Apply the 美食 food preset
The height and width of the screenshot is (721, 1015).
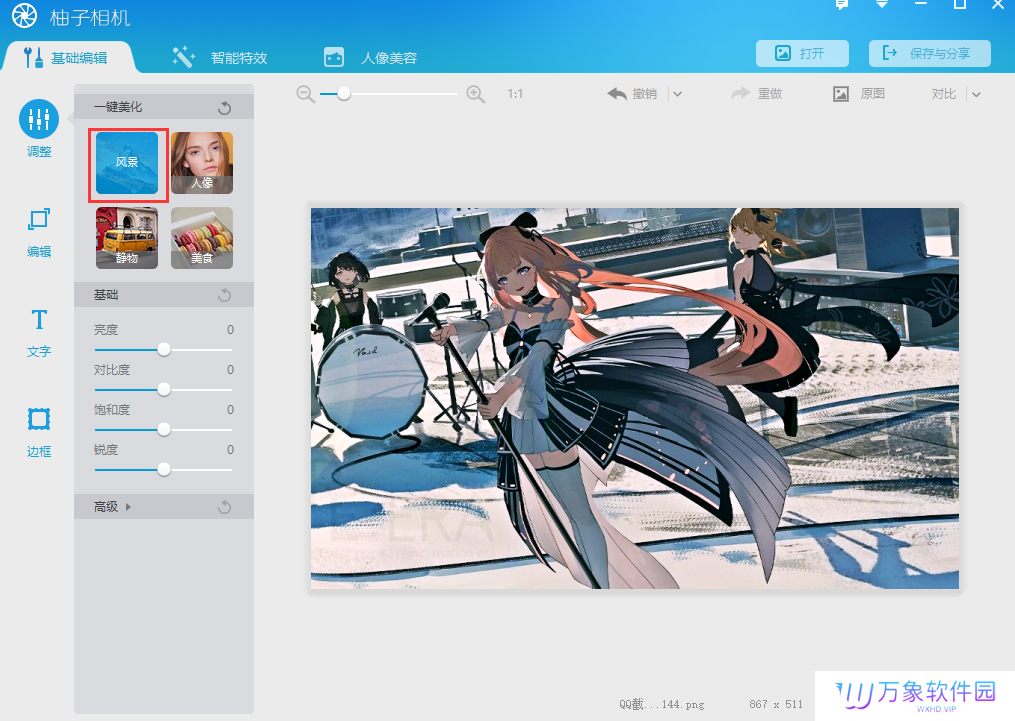[202, 238]
